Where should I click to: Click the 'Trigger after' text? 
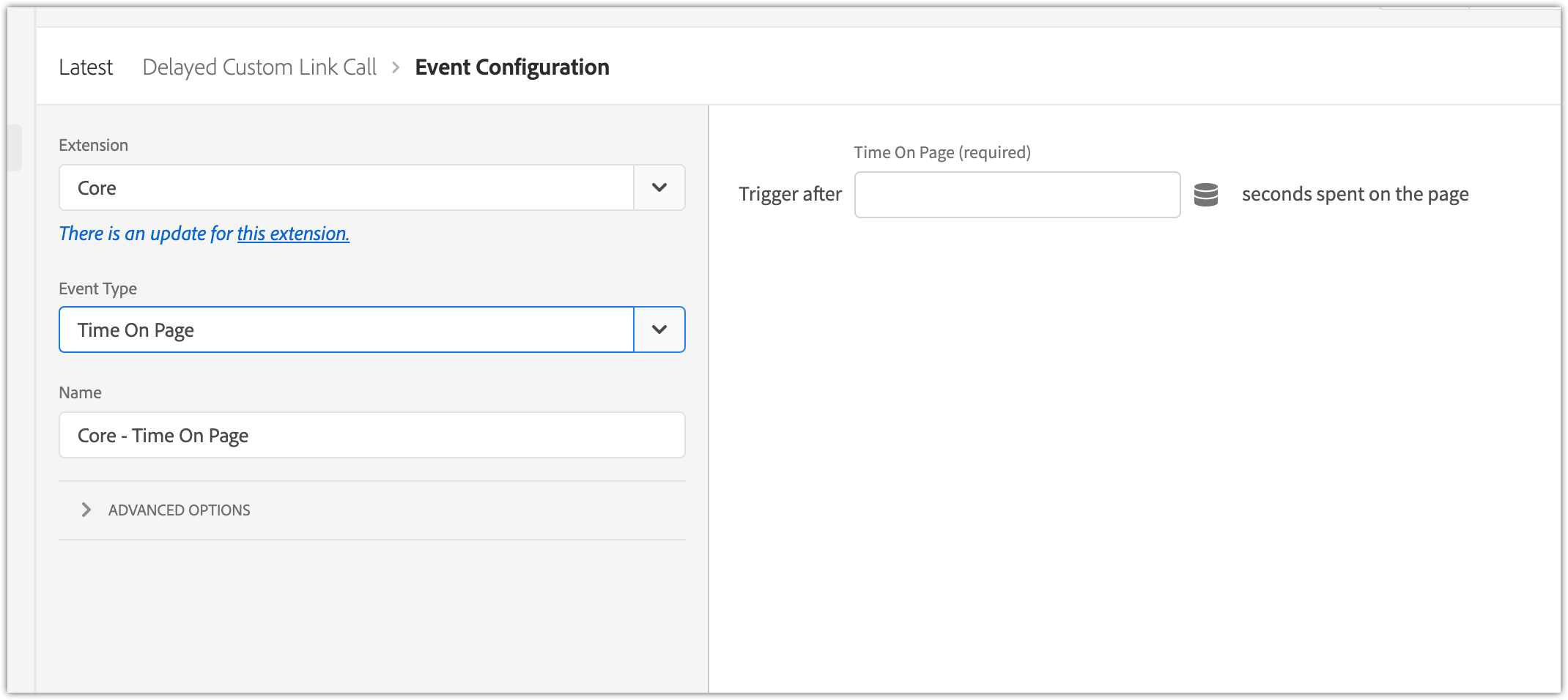tap(790, 194)
